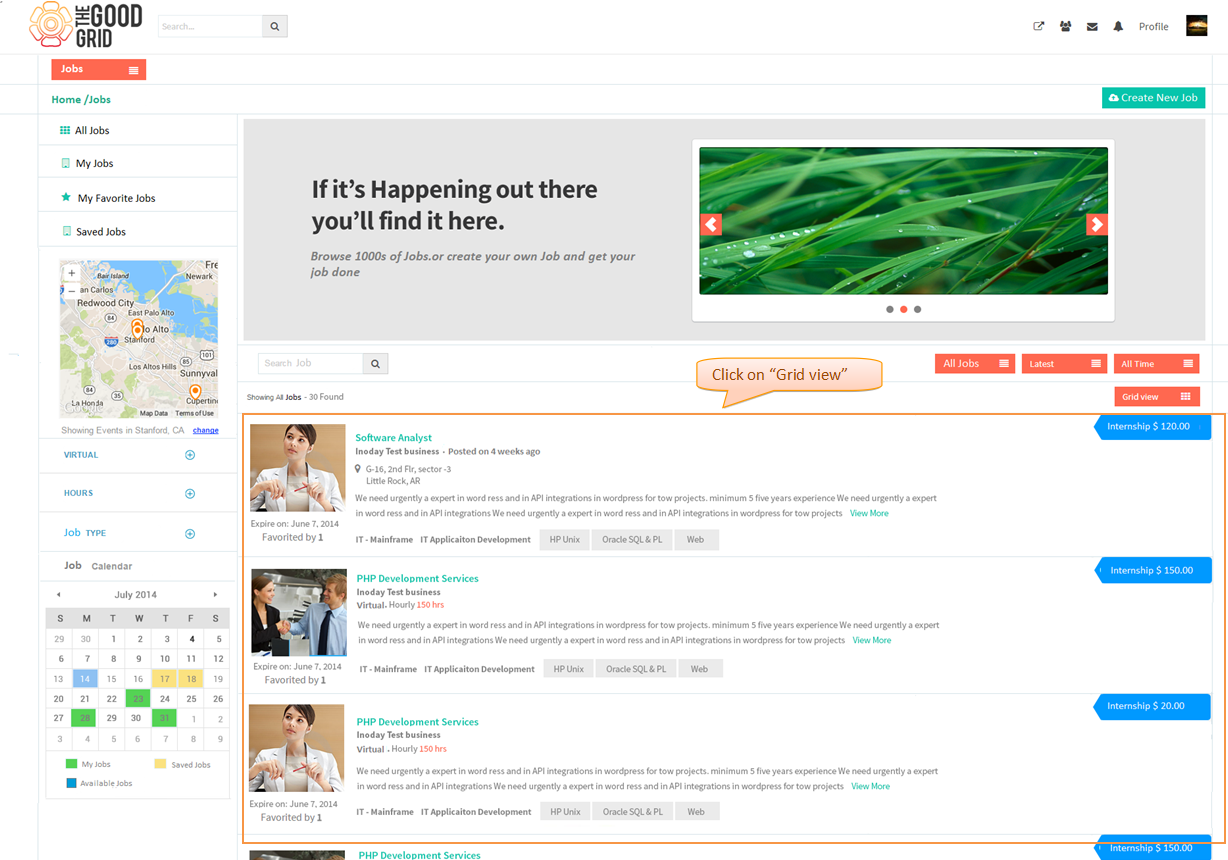Go to Home in the breadcrumb
Image resolution: width=1228 pixels, height=860 pixels.
66,100
